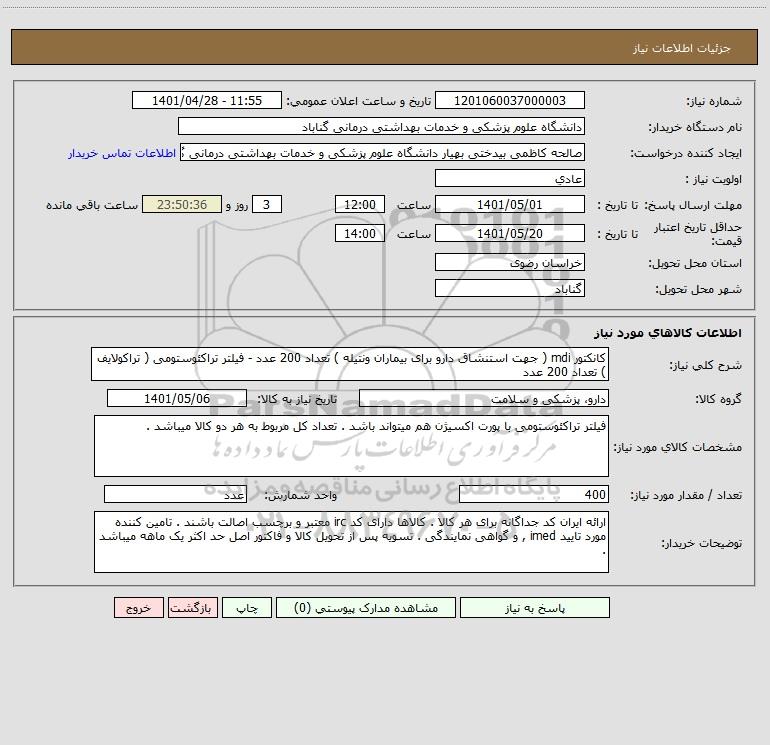The height and width of the screenshot is (745, 770).
Task: Click the goods specifications text area
Action: 351,446
